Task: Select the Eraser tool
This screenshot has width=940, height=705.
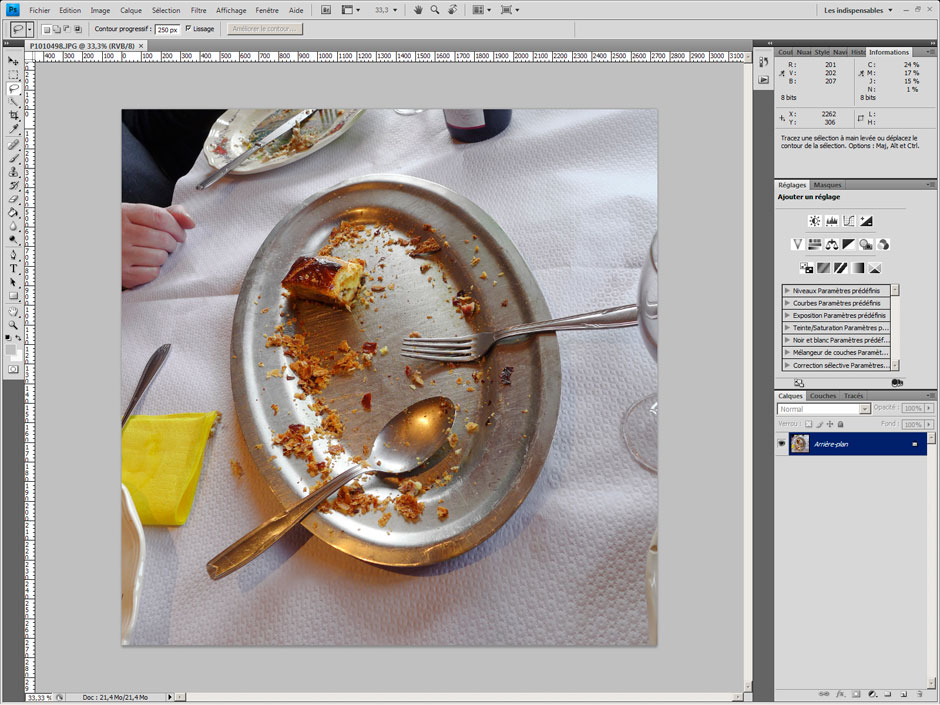Action: 14,198
